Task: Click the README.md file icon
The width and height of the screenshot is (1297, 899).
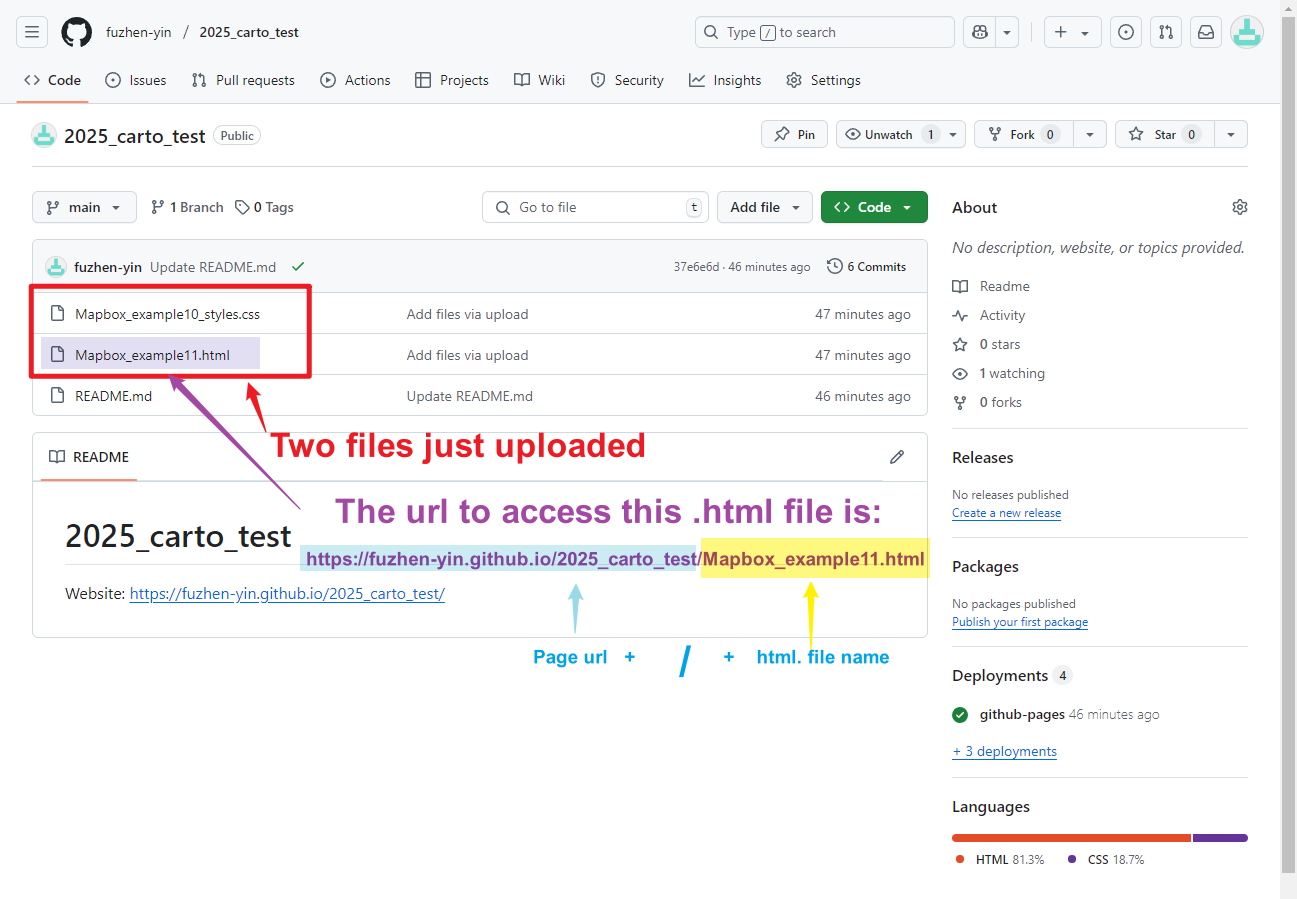Action: 57,396
